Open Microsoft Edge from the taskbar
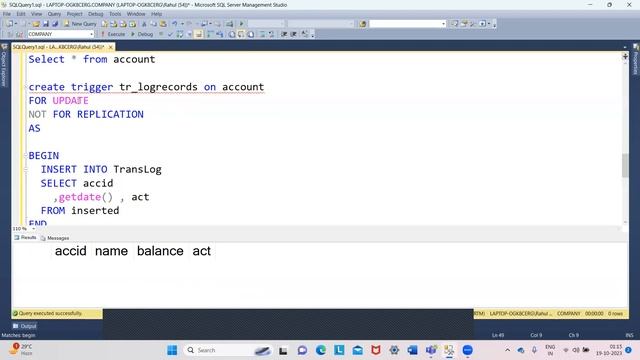This screenshot has width=640, height=360. [x=321, y=350]
